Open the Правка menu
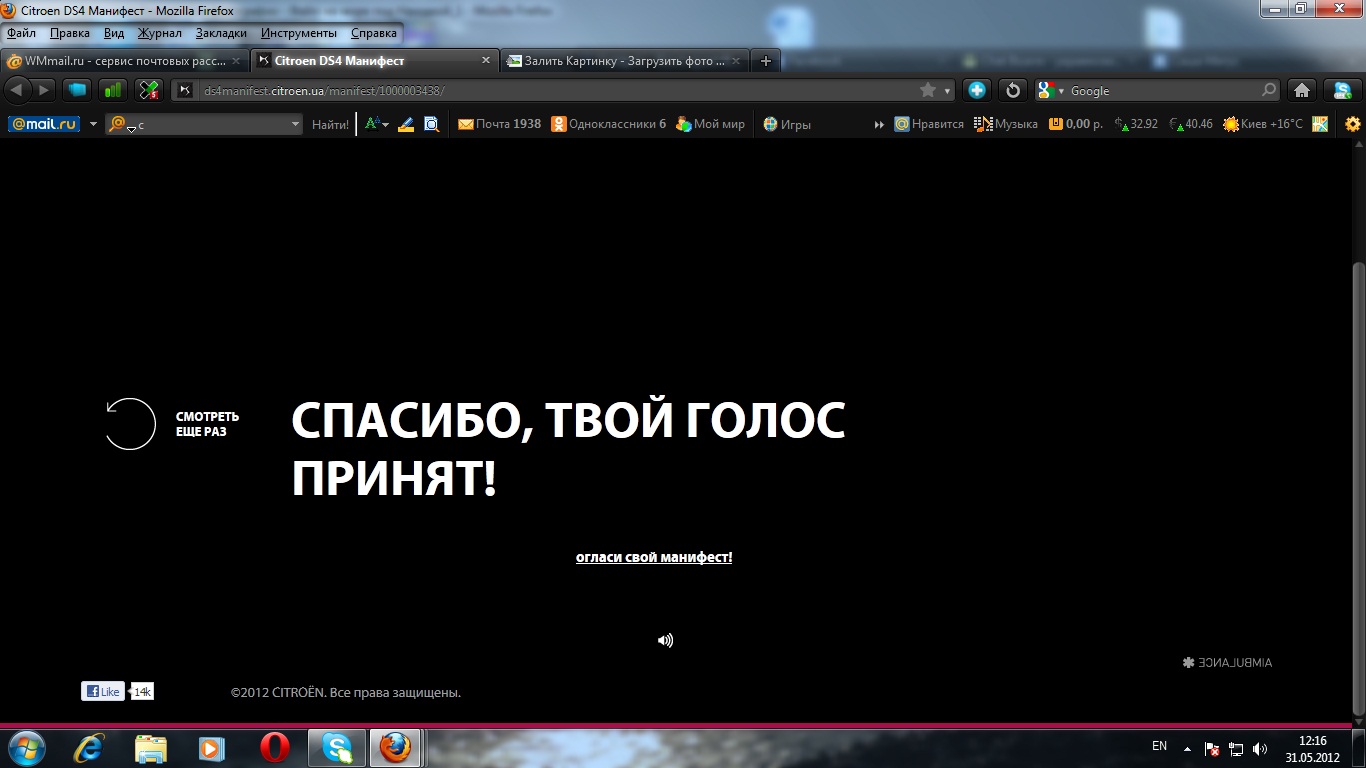The height and width of the screenshot is (768, 1366). (x=70, y=33)
